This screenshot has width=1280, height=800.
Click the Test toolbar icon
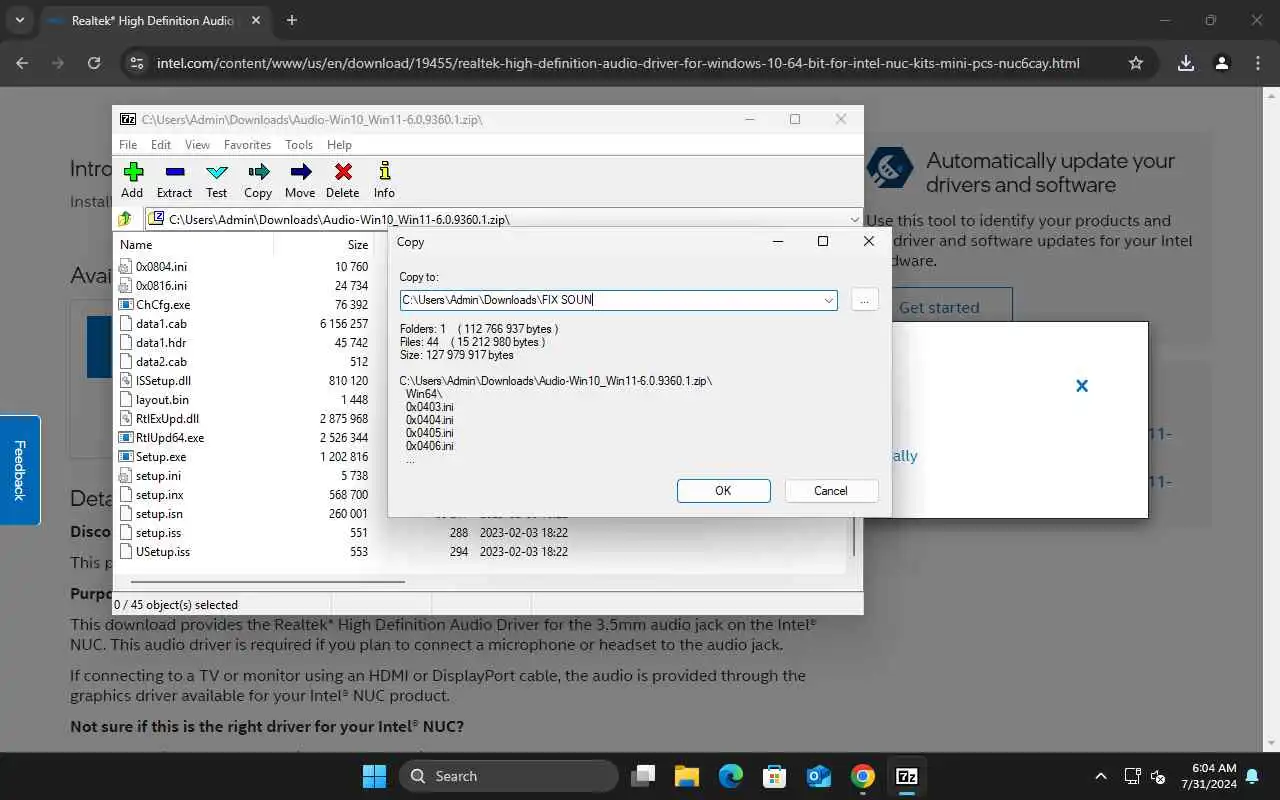click(x=216, y=172)
